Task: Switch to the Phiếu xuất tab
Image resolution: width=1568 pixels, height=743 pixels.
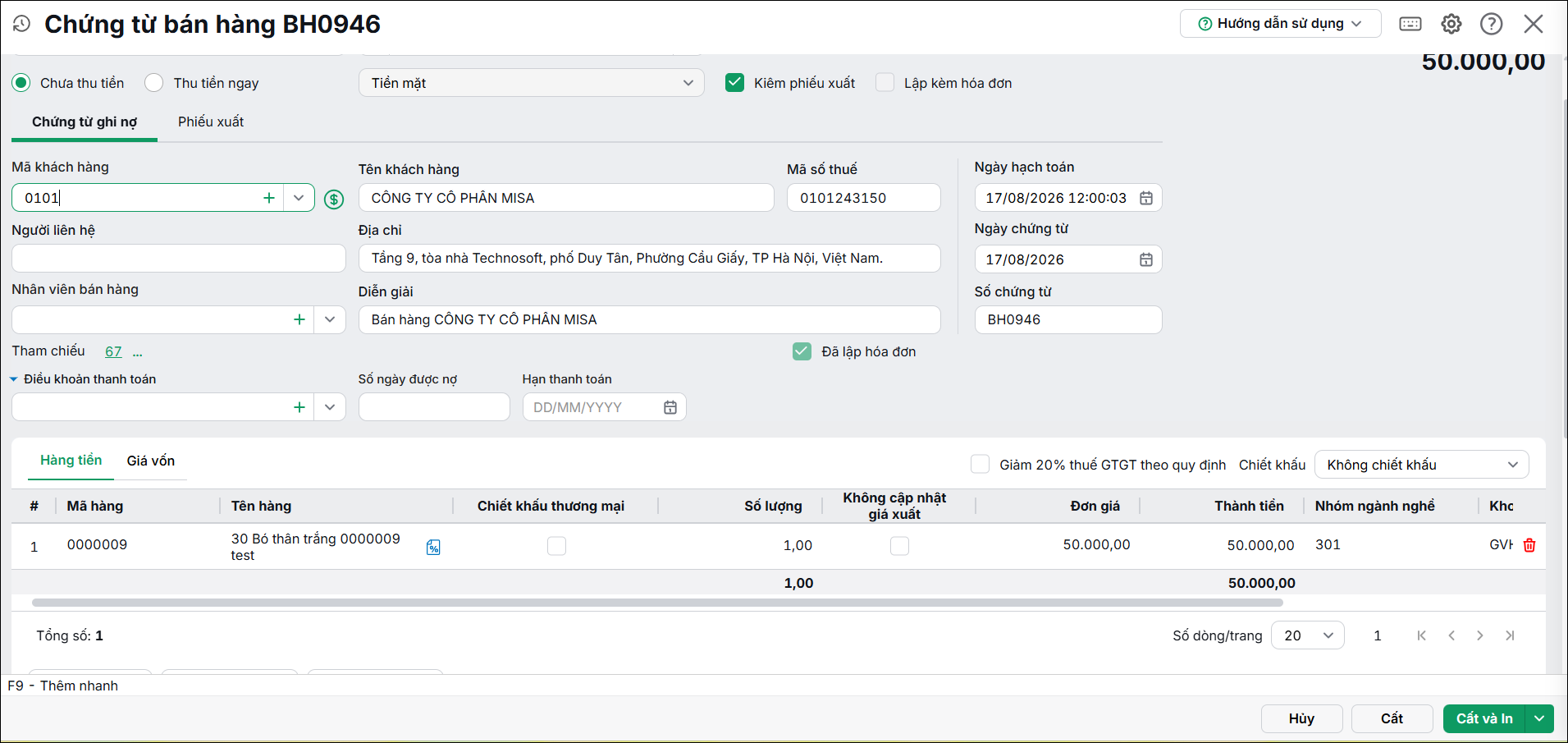Action: pos(211,122)
